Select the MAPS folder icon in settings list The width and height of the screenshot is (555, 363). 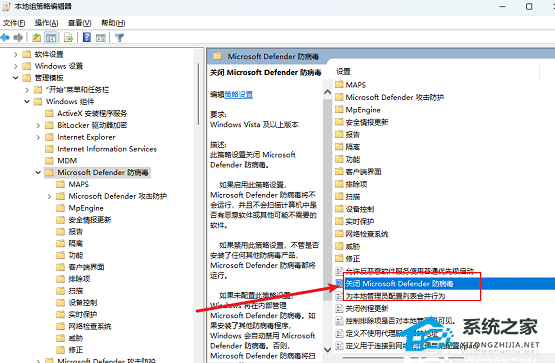pos(339,85)
